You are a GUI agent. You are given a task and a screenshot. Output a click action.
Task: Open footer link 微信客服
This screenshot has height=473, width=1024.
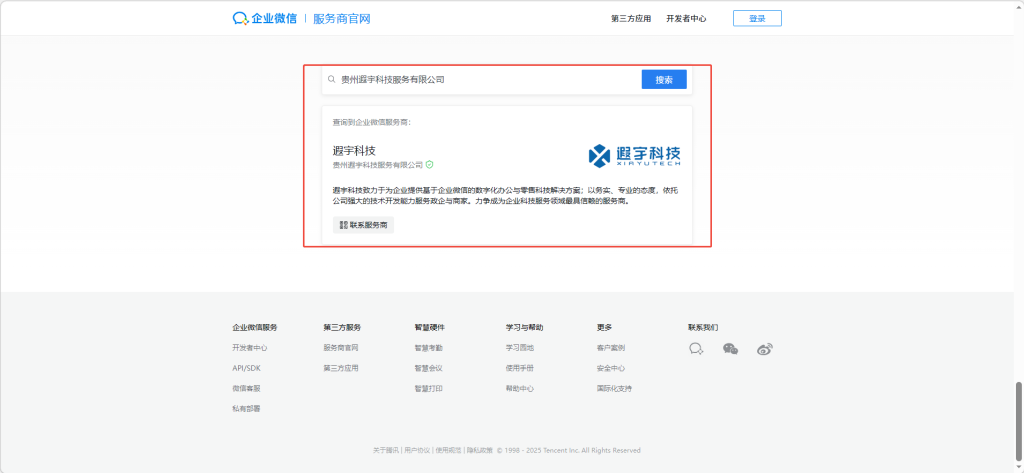click(x=246, y=388)
